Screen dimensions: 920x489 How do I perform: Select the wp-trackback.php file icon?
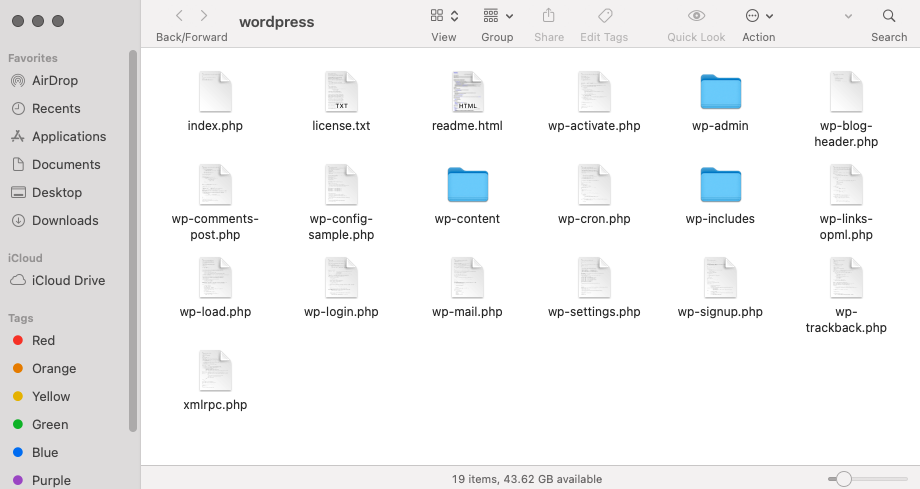[x=846, y=278]
